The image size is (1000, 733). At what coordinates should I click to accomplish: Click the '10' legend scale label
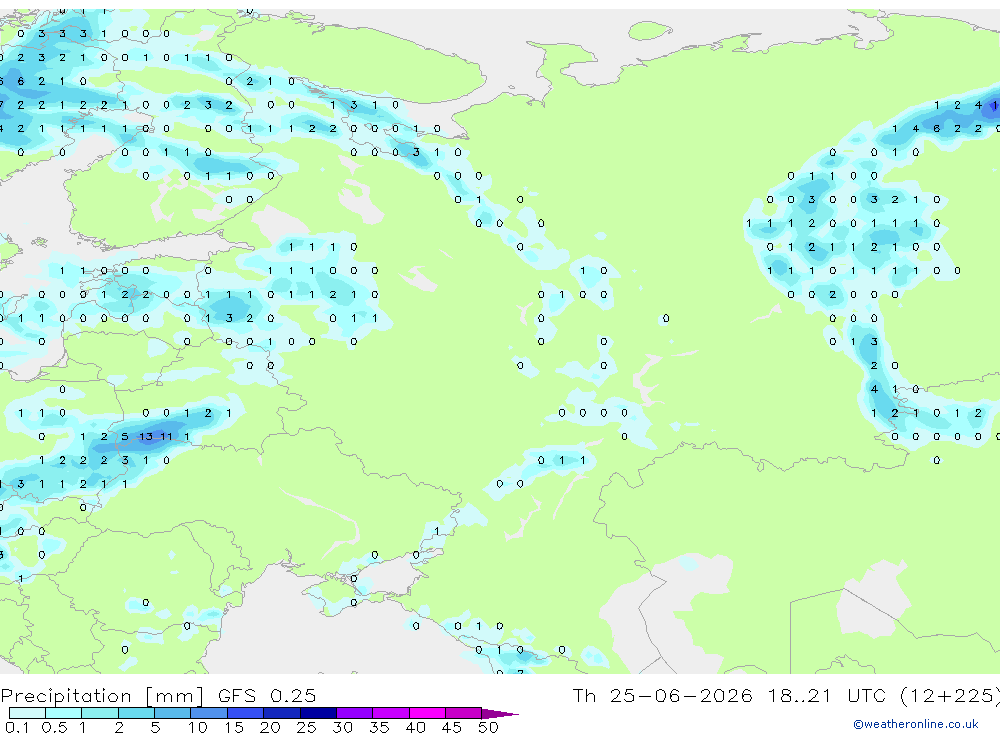(x=197, y=727)
